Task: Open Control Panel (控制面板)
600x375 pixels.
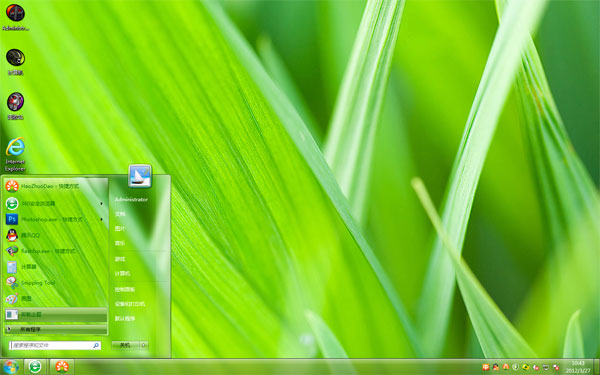Action: [125, 290]
